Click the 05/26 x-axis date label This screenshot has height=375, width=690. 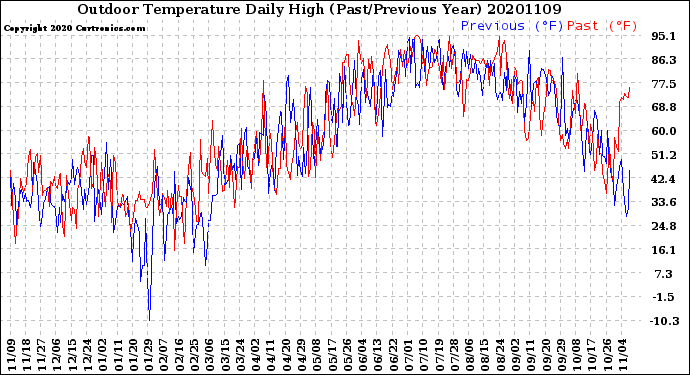point(346,355)
